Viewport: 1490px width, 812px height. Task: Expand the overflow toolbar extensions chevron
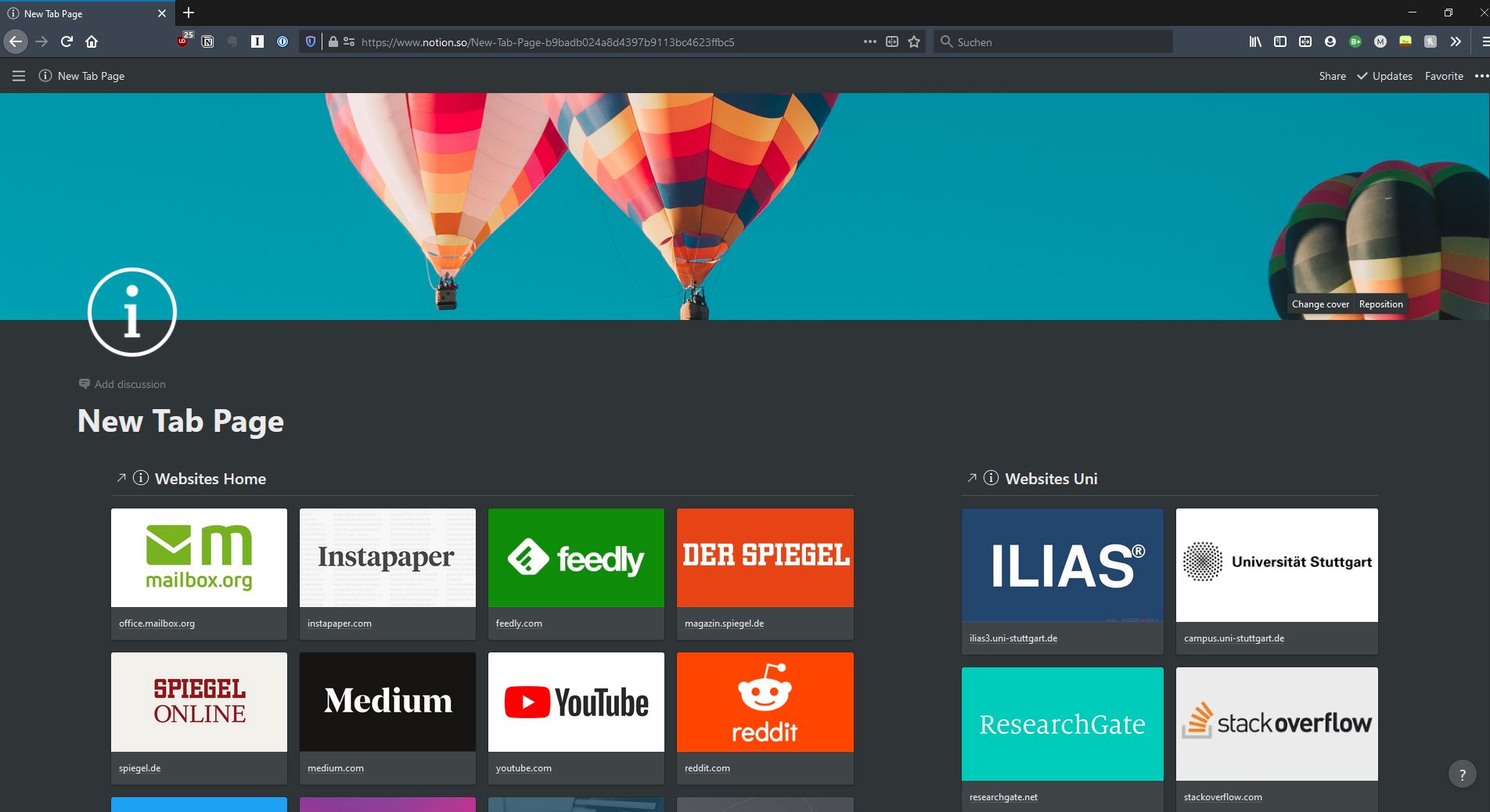pos(1456,41)
